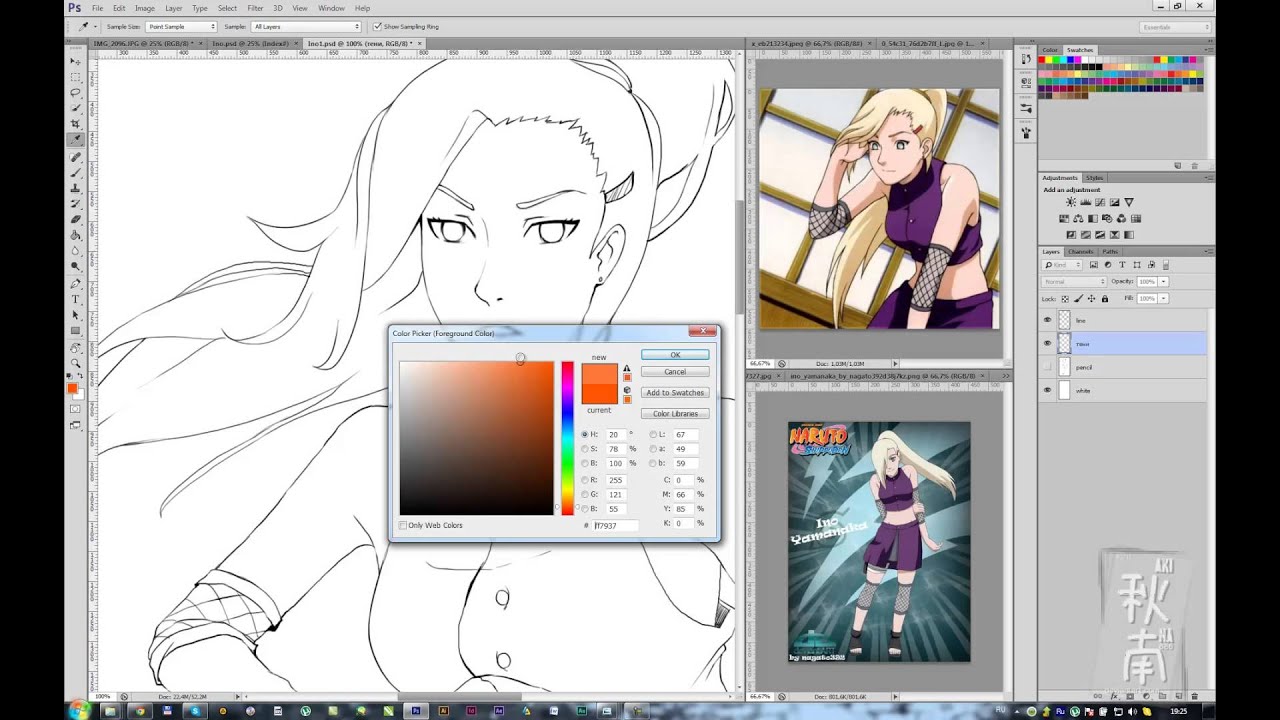Select the Horizontal Type tool
Image resolution: width=1280 pixels, height=720 pixels.
pos(75,299)
